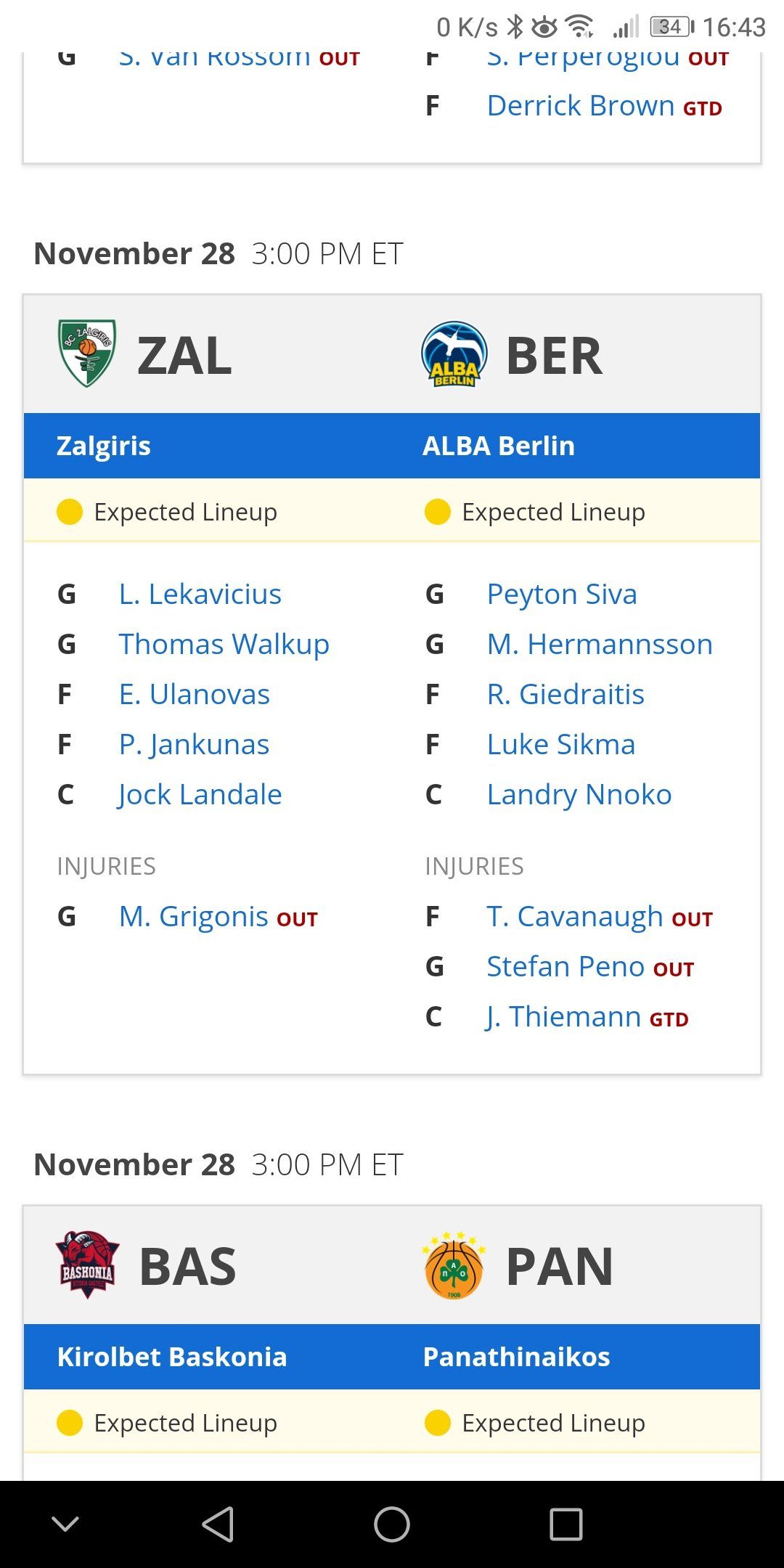
Task: Tap the ALBA Berlin team logo
Action: pyautogui.click(x=454, y=354)
